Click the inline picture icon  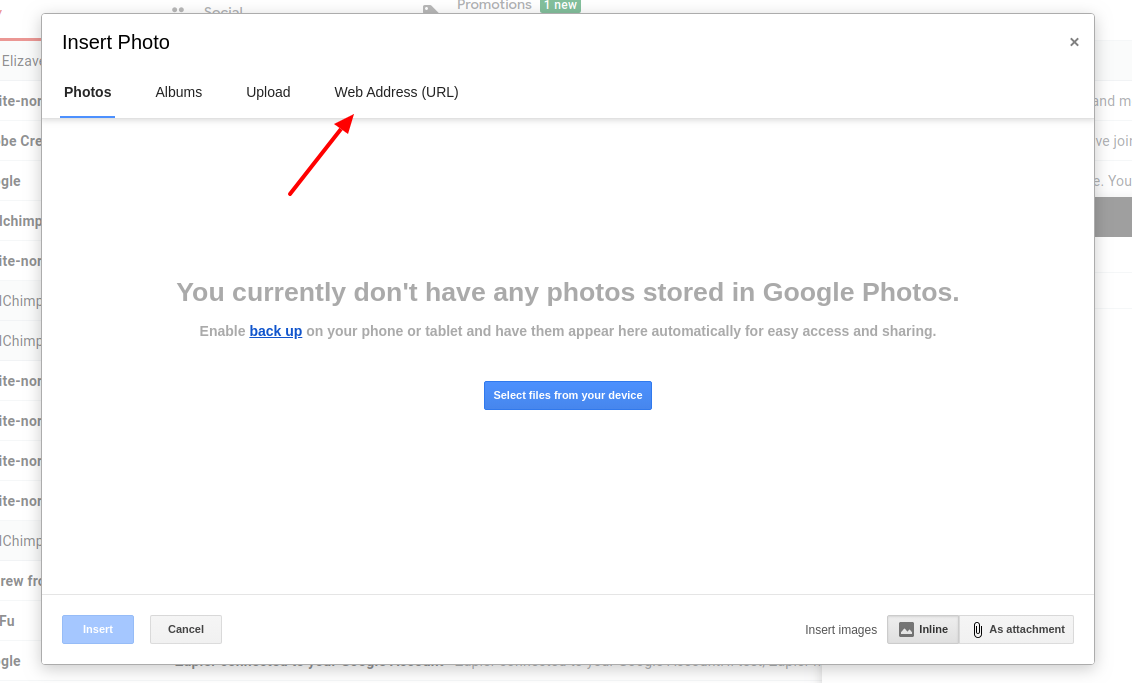(x=906, y=630)
